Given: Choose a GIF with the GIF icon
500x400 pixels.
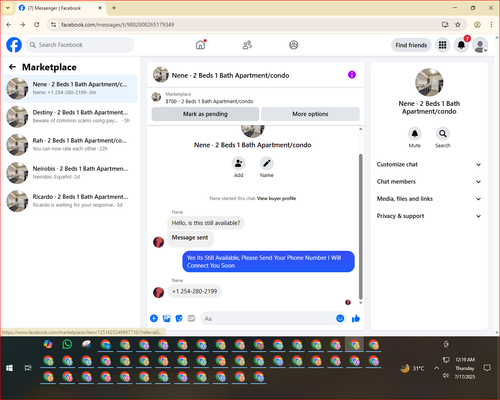Looking at the screenshot, I should click(191, 318).
